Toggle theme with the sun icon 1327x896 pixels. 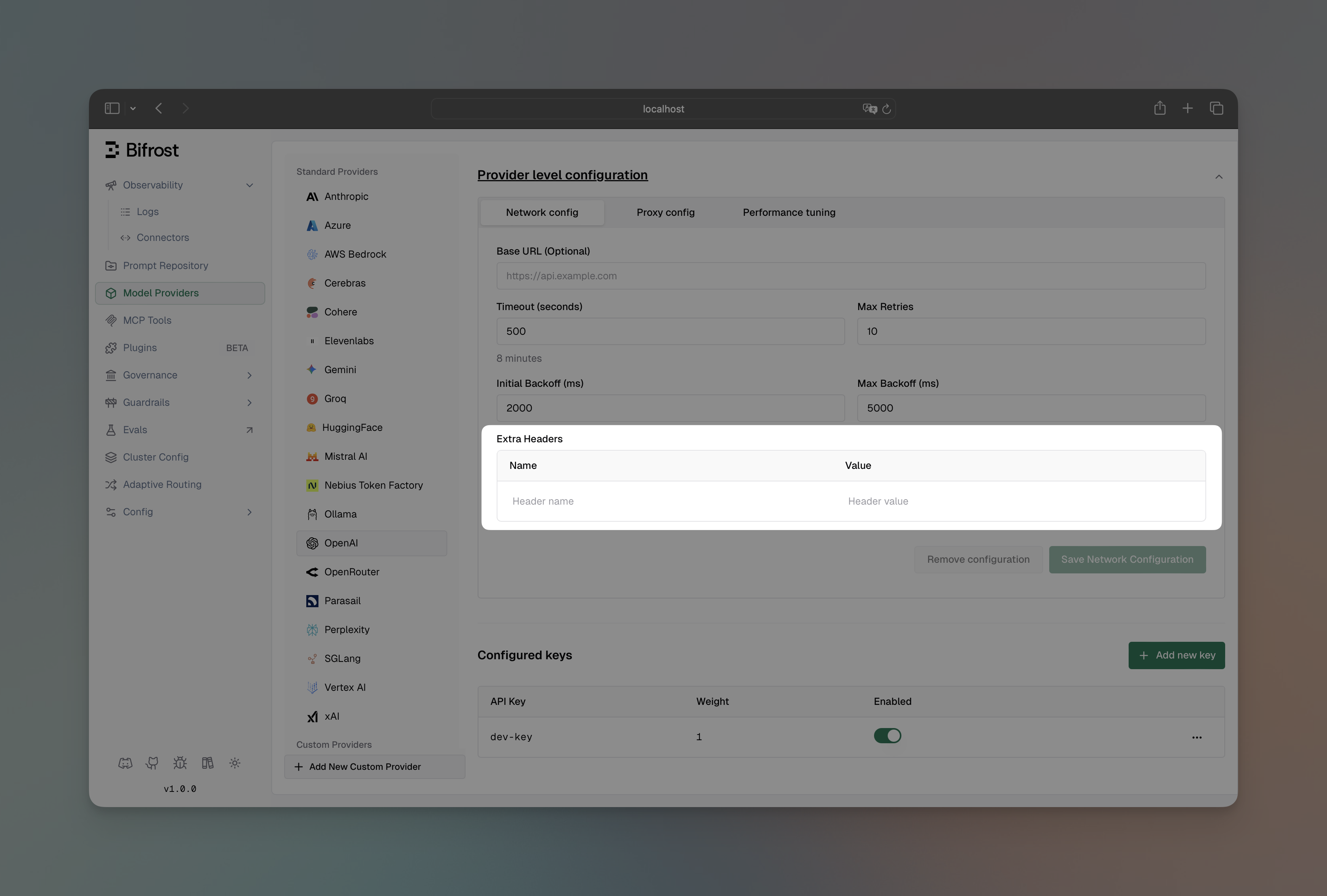pos(235,763)
